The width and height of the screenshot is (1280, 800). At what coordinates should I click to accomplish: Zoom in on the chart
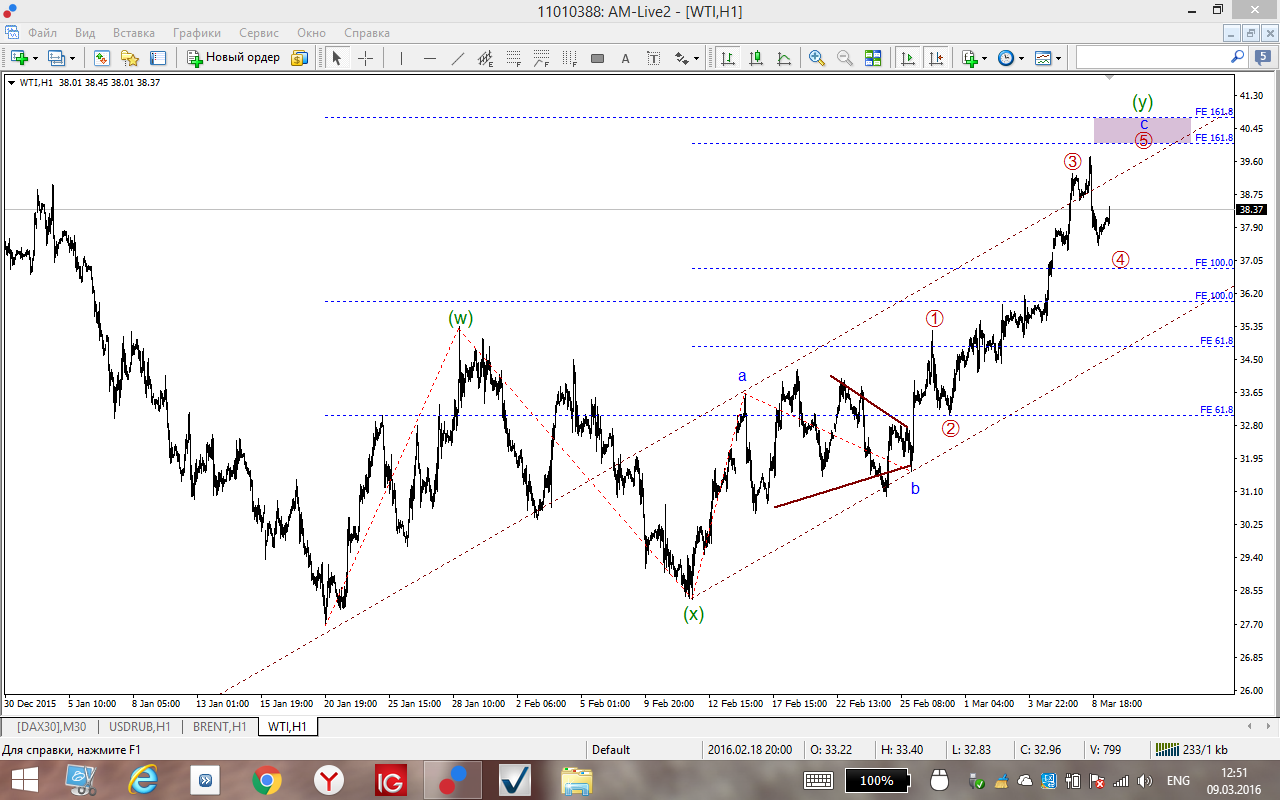point(817,58)
